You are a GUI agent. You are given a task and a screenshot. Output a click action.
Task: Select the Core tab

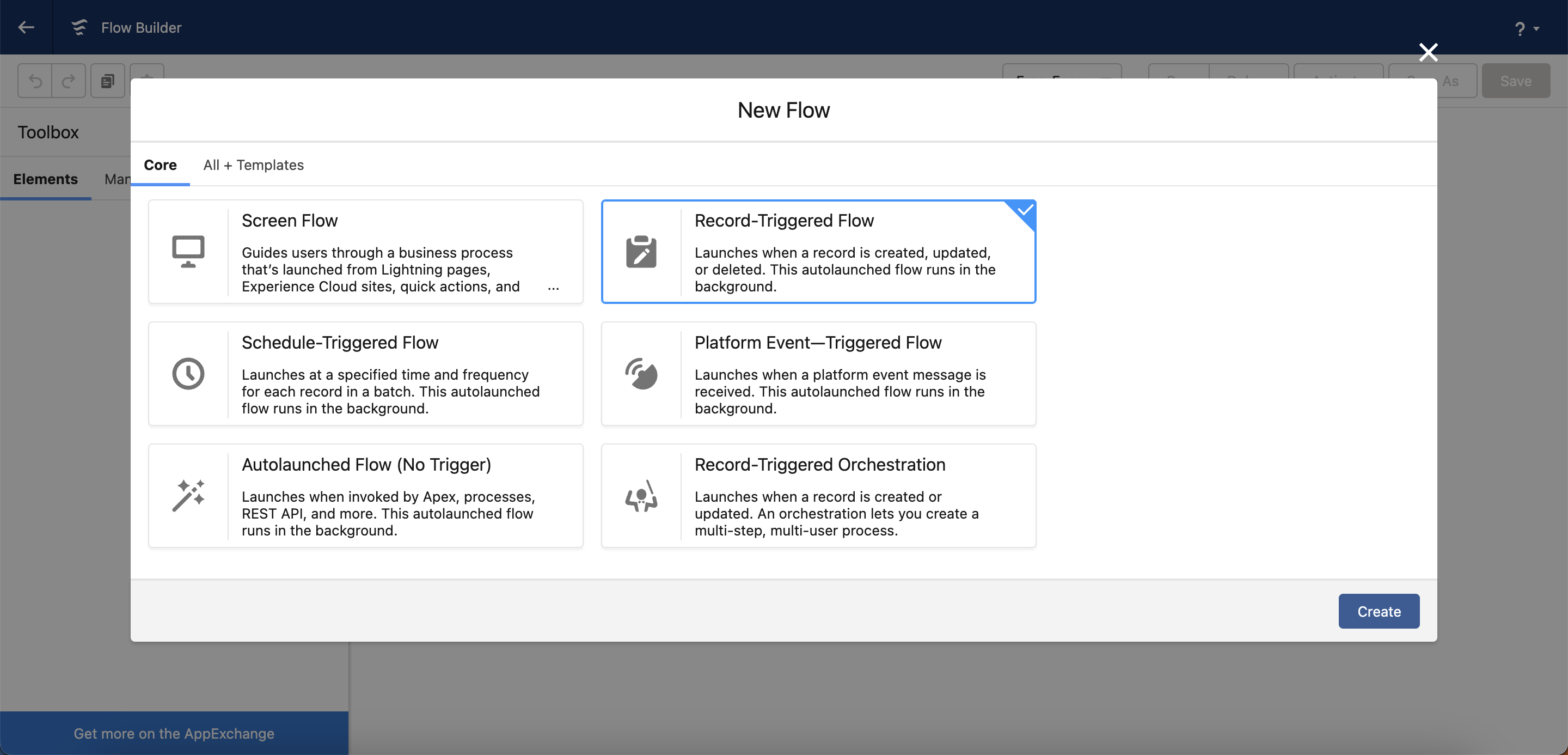click(160, 165)
